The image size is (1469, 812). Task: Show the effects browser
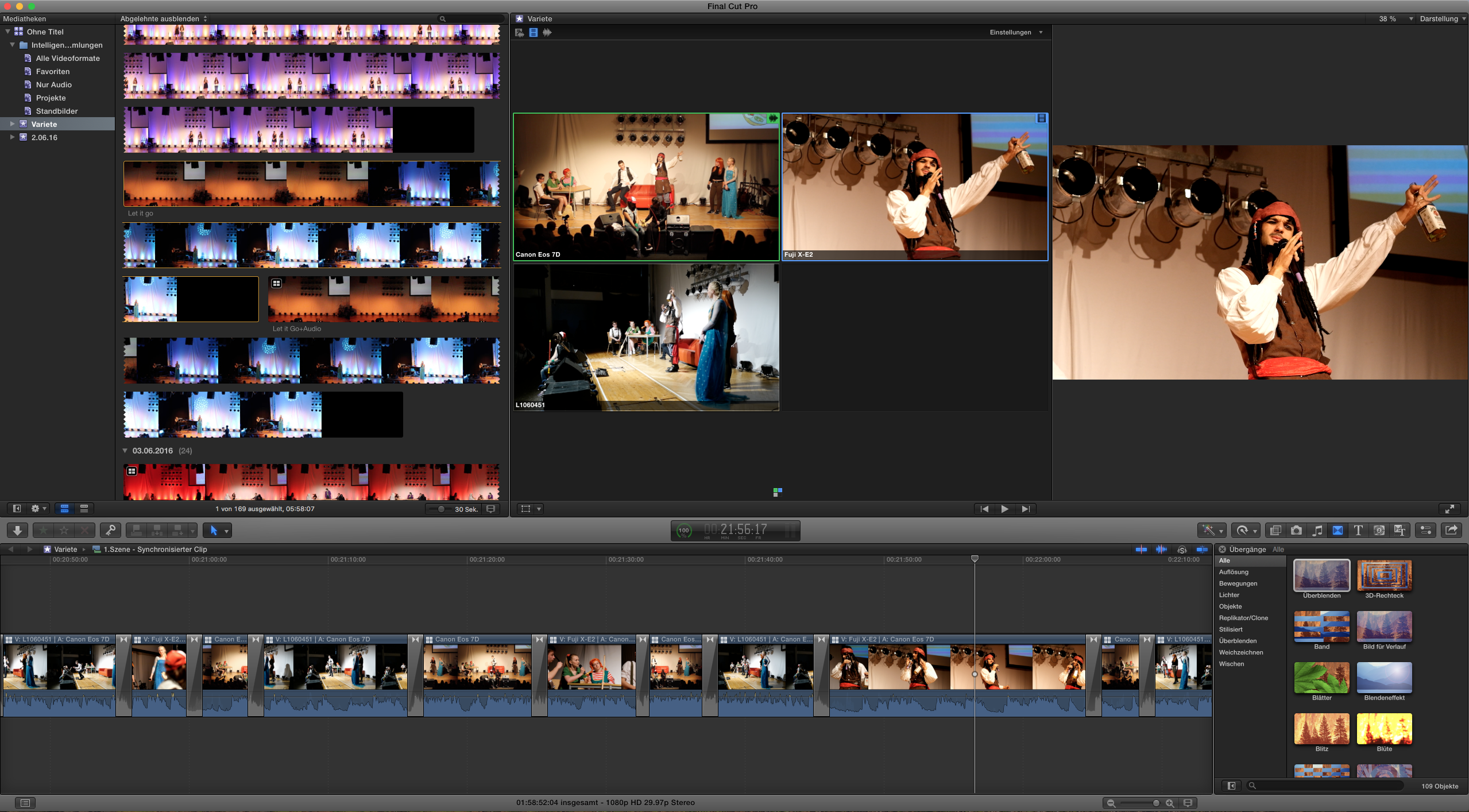click(1275, 531)
